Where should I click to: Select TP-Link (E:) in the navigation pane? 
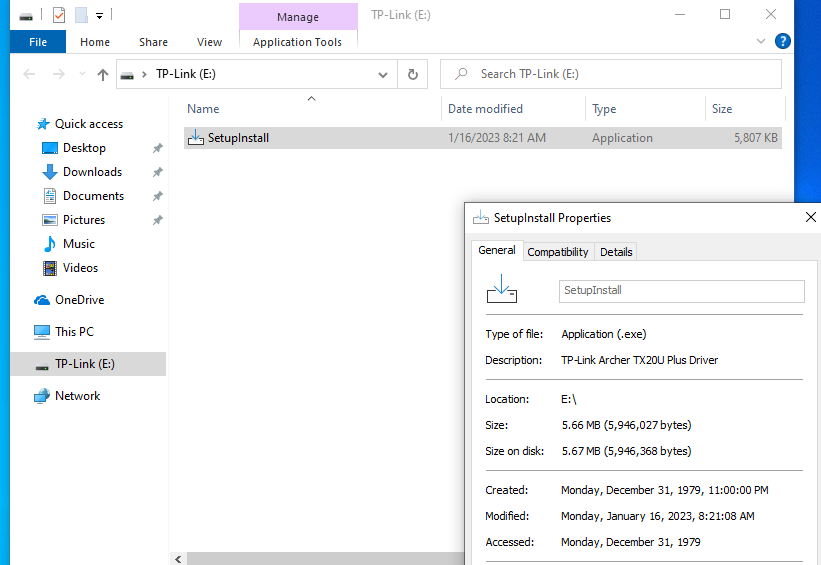[x=88, y=364]
